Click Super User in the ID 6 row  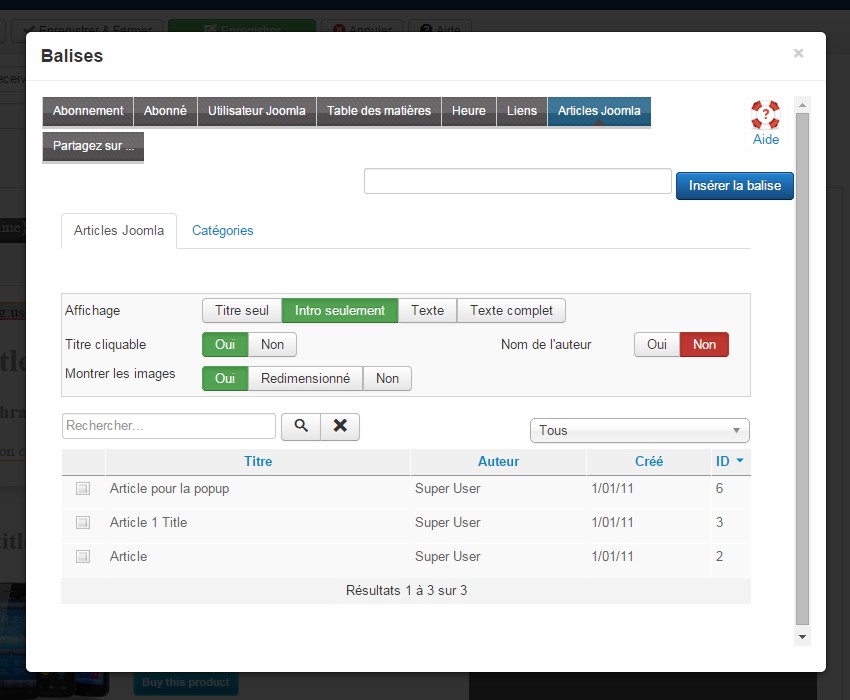[x=447, y=489]
